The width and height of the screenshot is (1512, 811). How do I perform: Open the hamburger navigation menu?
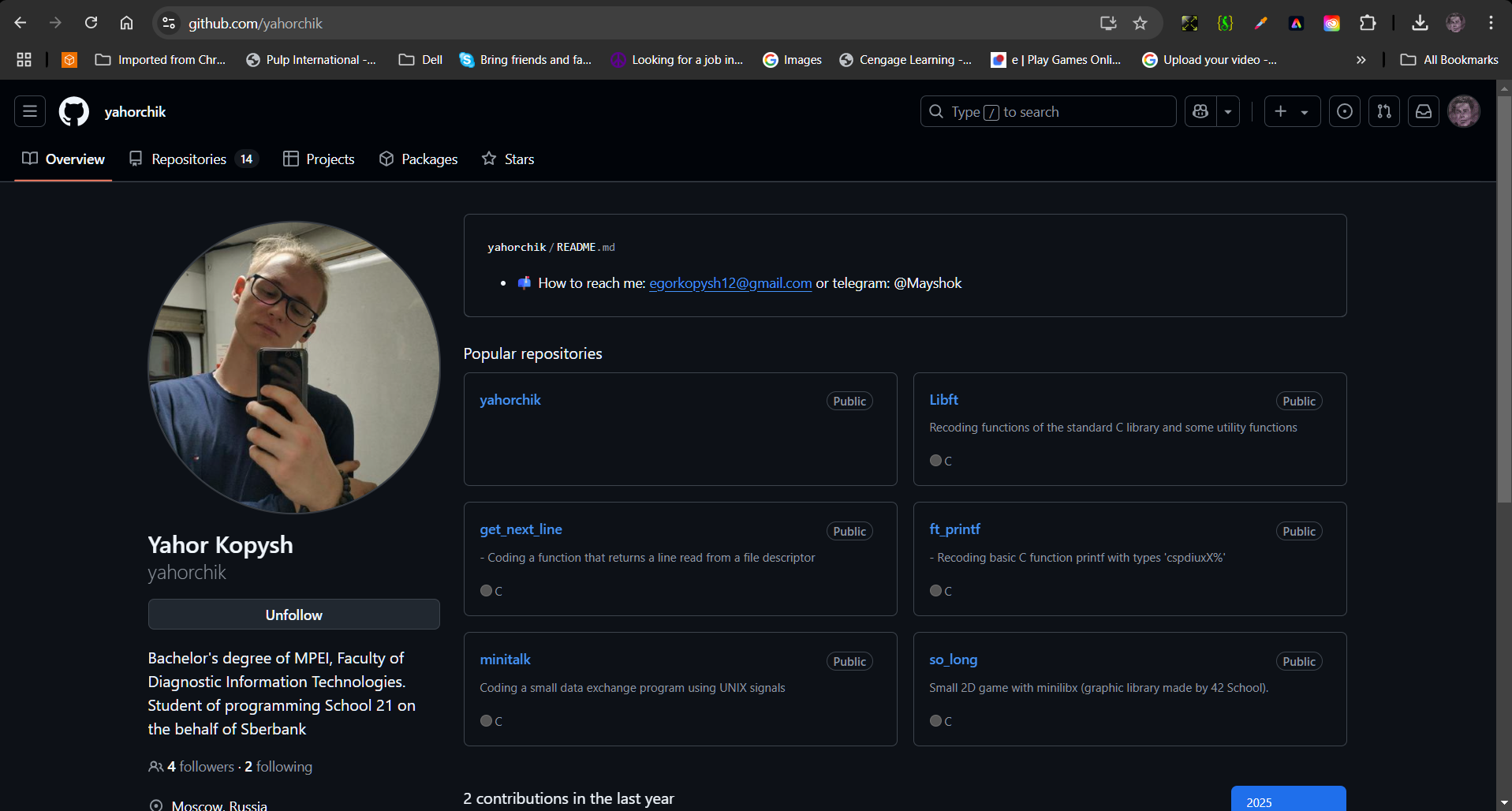click(29, 111)
